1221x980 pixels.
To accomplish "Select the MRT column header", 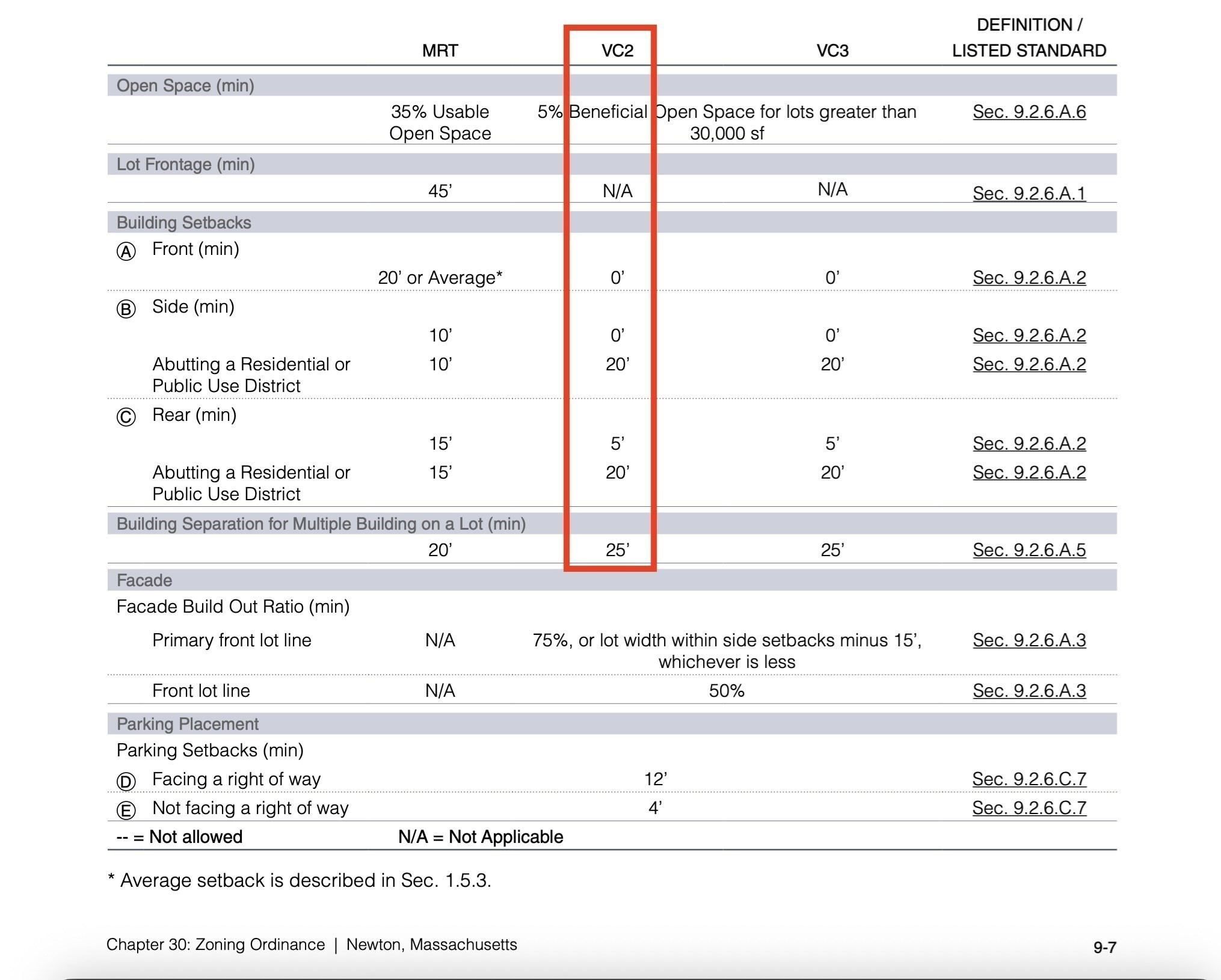I will click(440, 51).
